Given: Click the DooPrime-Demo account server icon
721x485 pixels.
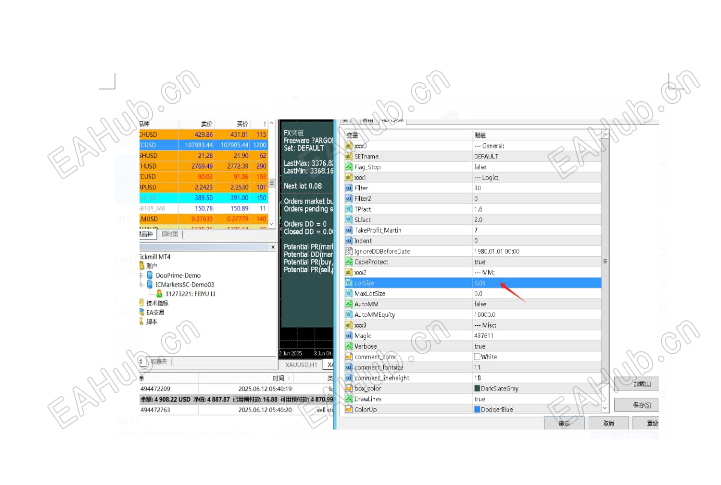Looking at the screenshot, I should coord(149,275).
